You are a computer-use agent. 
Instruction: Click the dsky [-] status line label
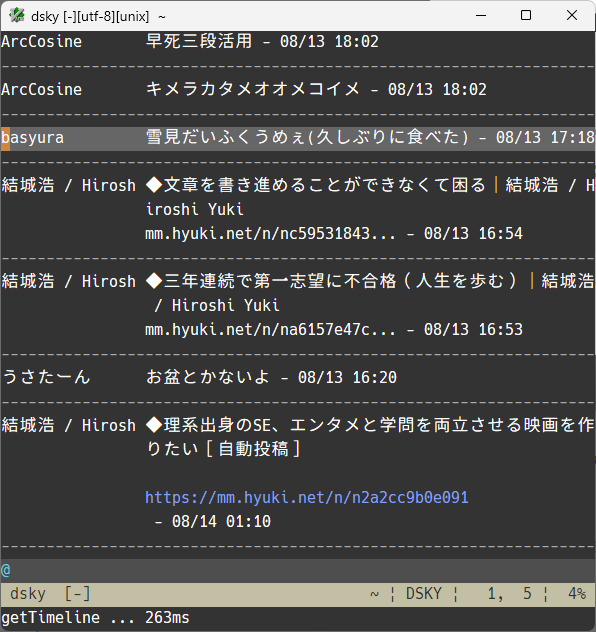tap(50, 594)
